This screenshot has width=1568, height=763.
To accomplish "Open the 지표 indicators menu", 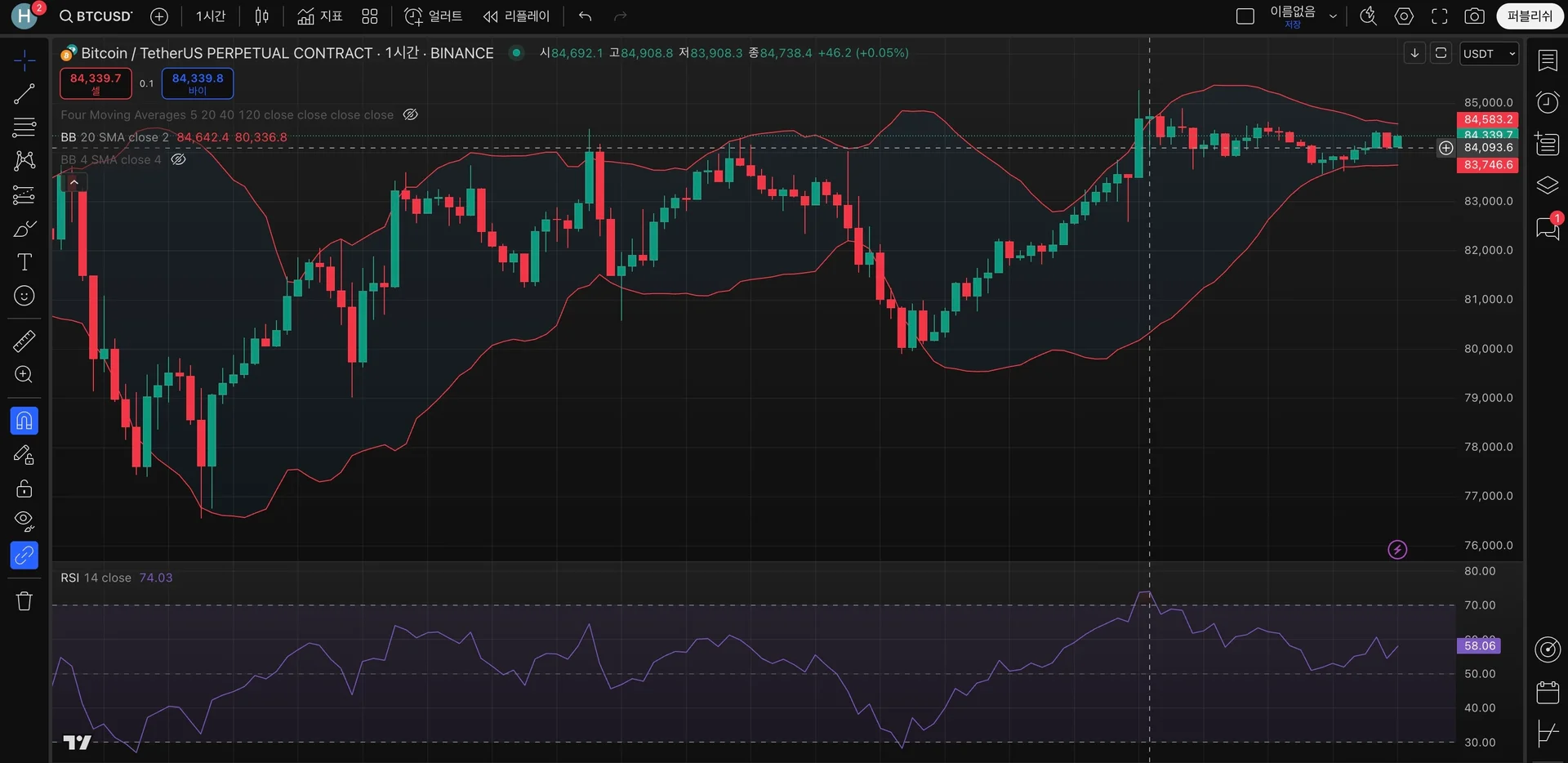I will (320, 16).
